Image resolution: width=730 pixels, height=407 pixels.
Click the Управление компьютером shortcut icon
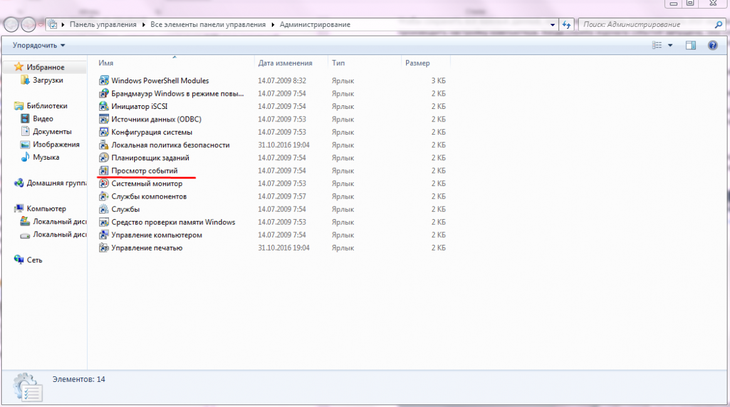[104, 235]
